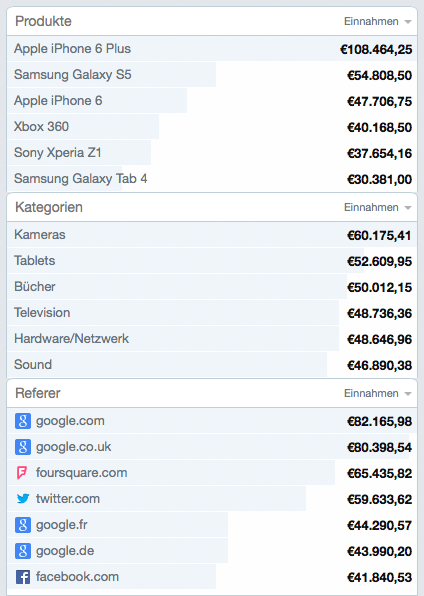This screenshot has height=596, width=424.
Task: Click the Twitter bird icon
Action: coord(23,499)
